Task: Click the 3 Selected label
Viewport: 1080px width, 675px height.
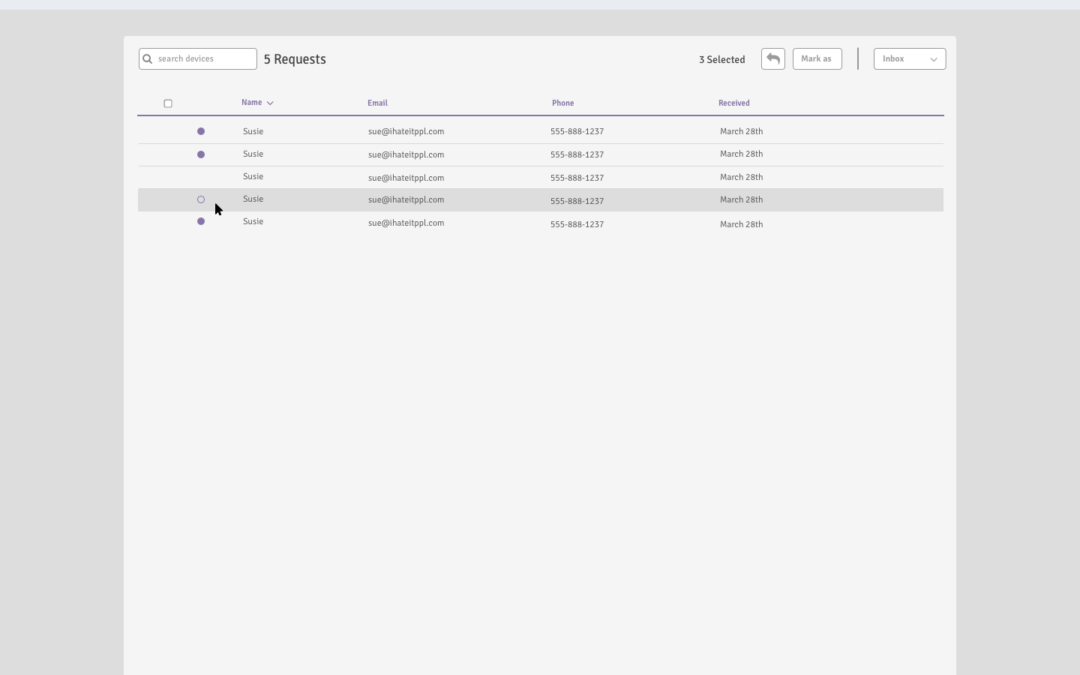Action: pos(722,60)
